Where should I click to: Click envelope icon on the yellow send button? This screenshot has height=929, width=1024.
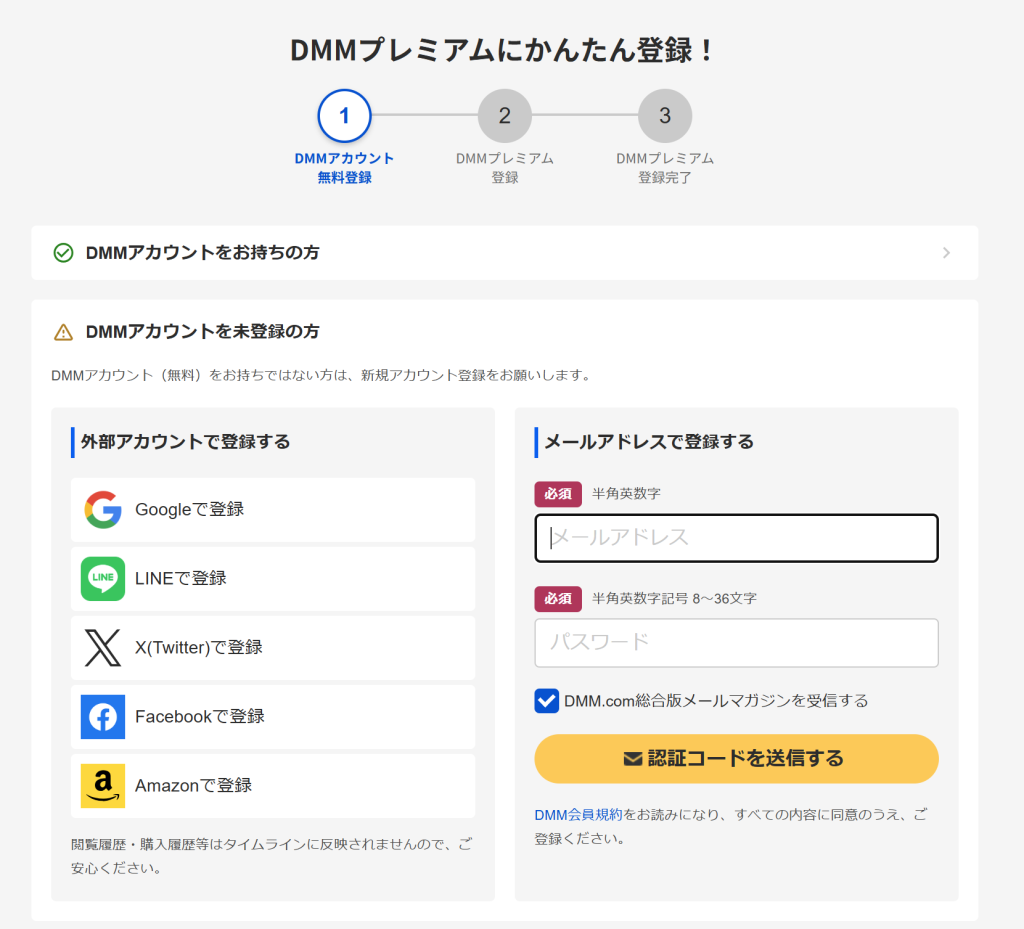[632, 759]
